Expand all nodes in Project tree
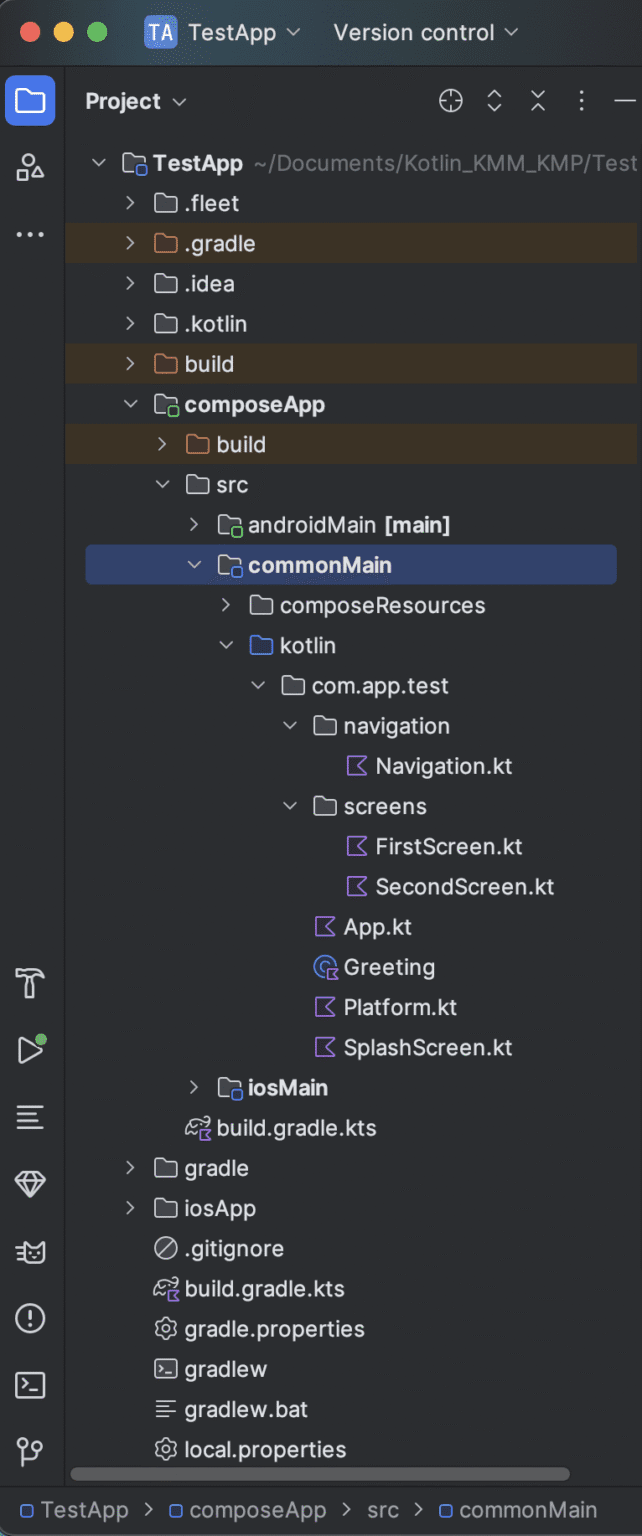 (x=494, y=101)
